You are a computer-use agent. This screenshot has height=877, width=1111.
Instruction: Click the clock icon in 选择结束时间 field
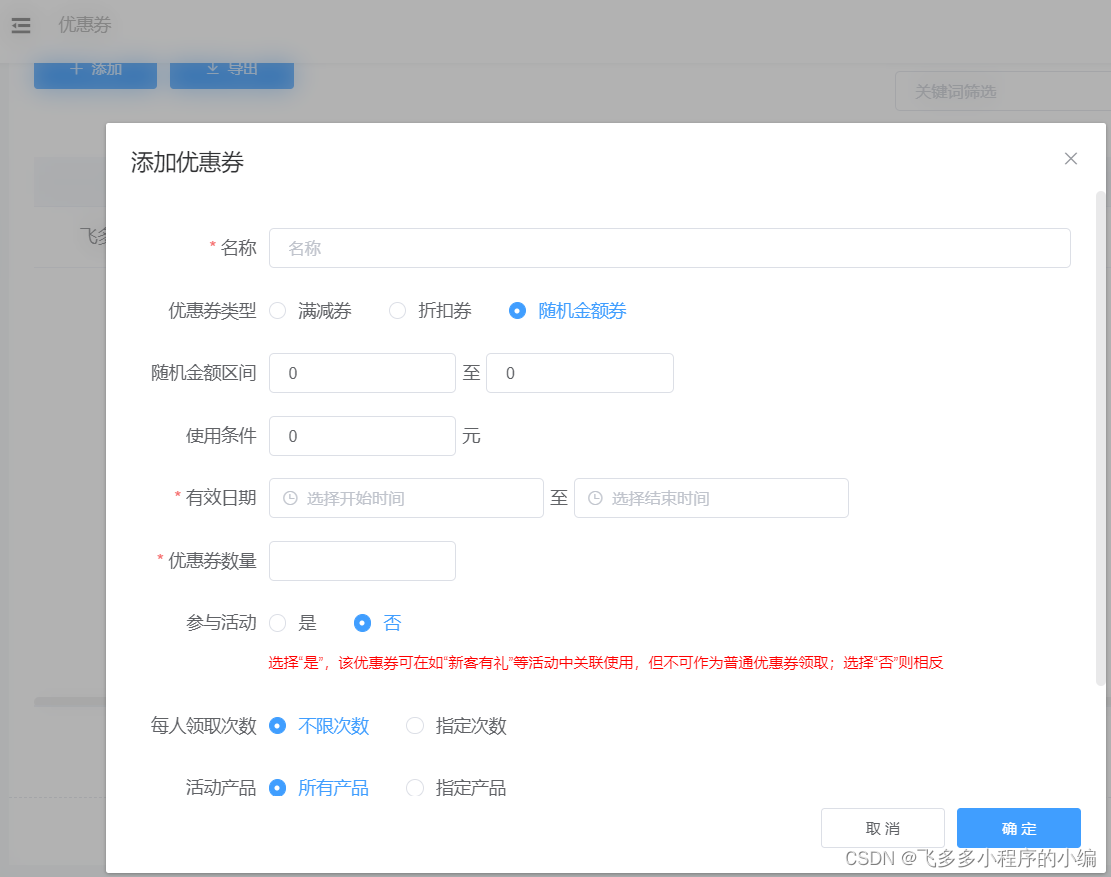[595, 498]
